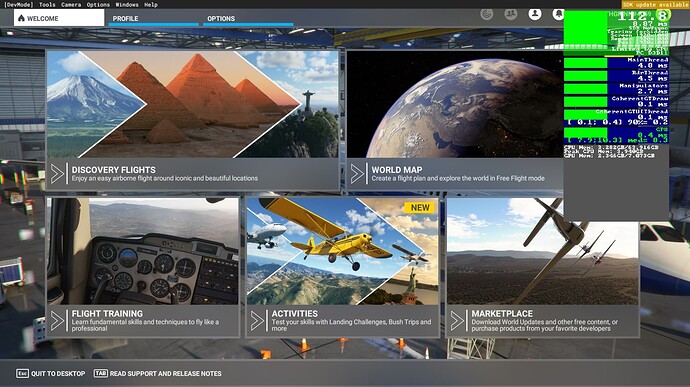
Task: Open the Camera menu
Action: coord(71,4)
